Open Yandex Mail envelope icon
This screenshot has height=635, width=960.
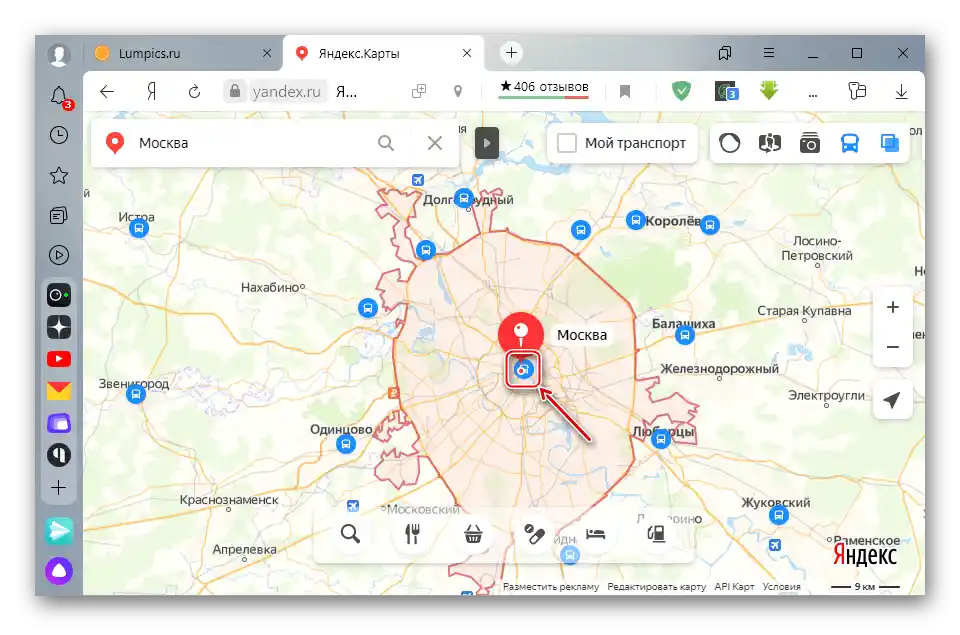click(59, 391)
